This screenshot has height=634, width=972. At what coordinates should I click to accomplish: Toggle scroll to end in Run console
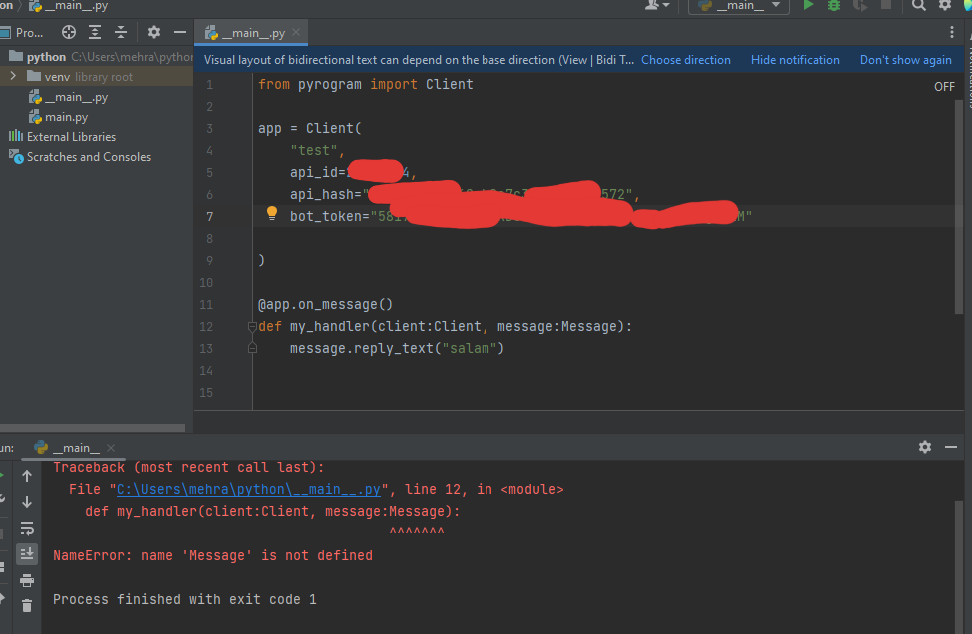27,554
